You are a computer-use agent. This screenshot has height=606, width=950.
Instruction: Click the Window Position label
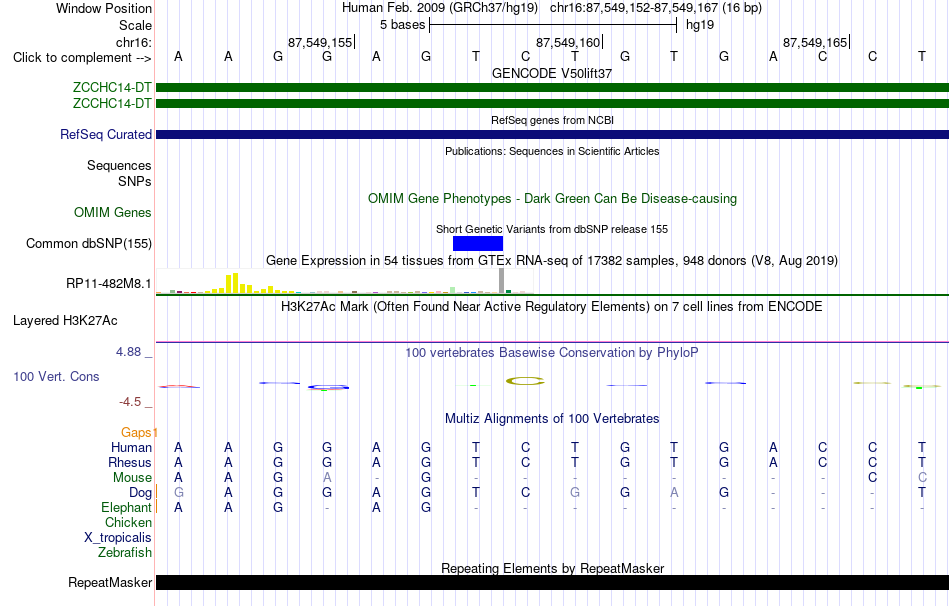coord(104,8)
